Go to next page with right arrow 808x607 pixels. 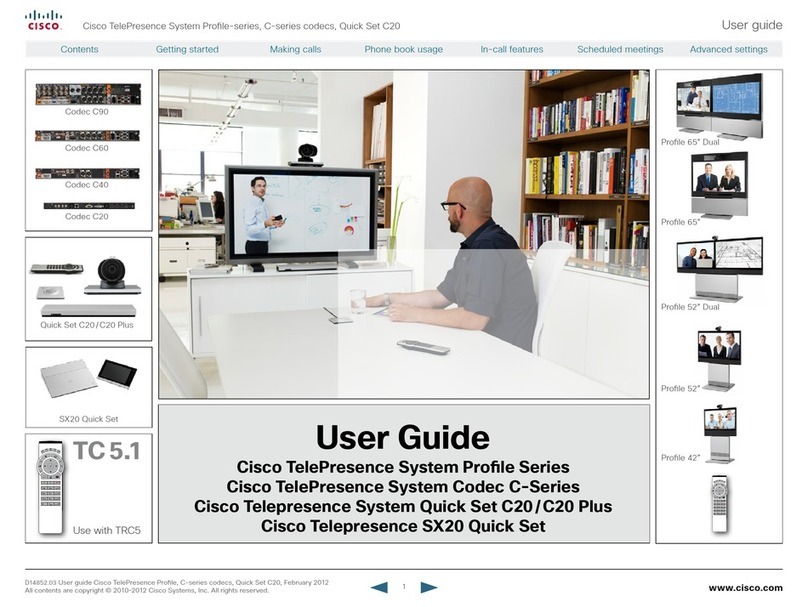click(429, 587)
